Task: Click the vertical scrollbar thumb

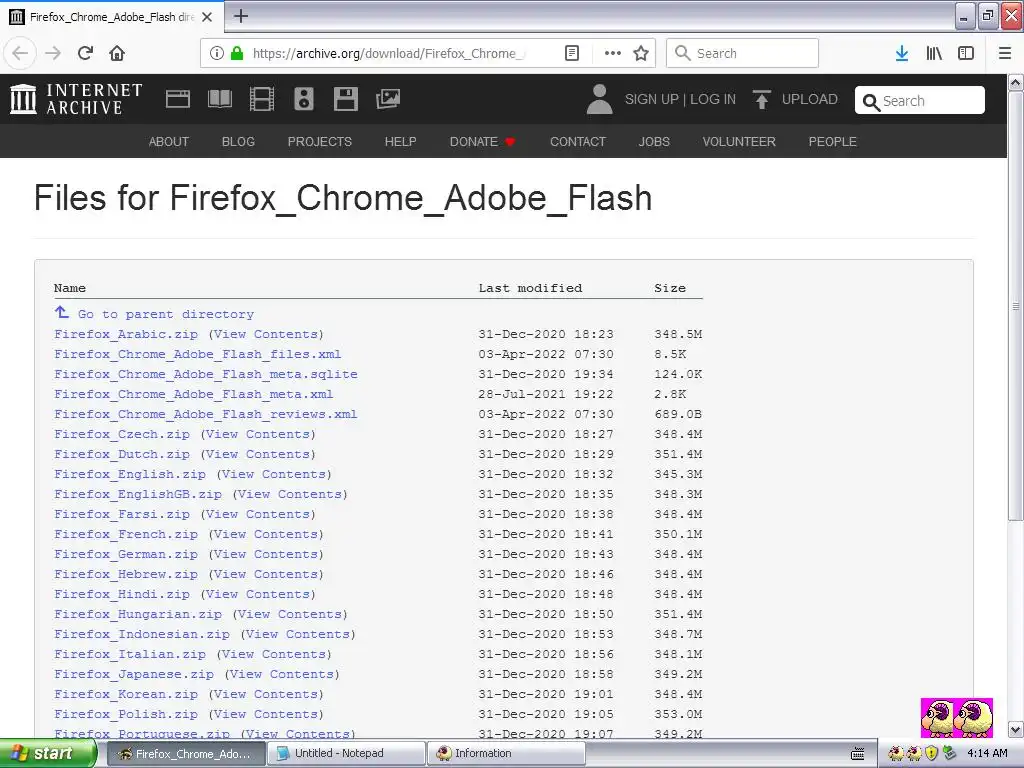Action: click(x=1016, y=306)
